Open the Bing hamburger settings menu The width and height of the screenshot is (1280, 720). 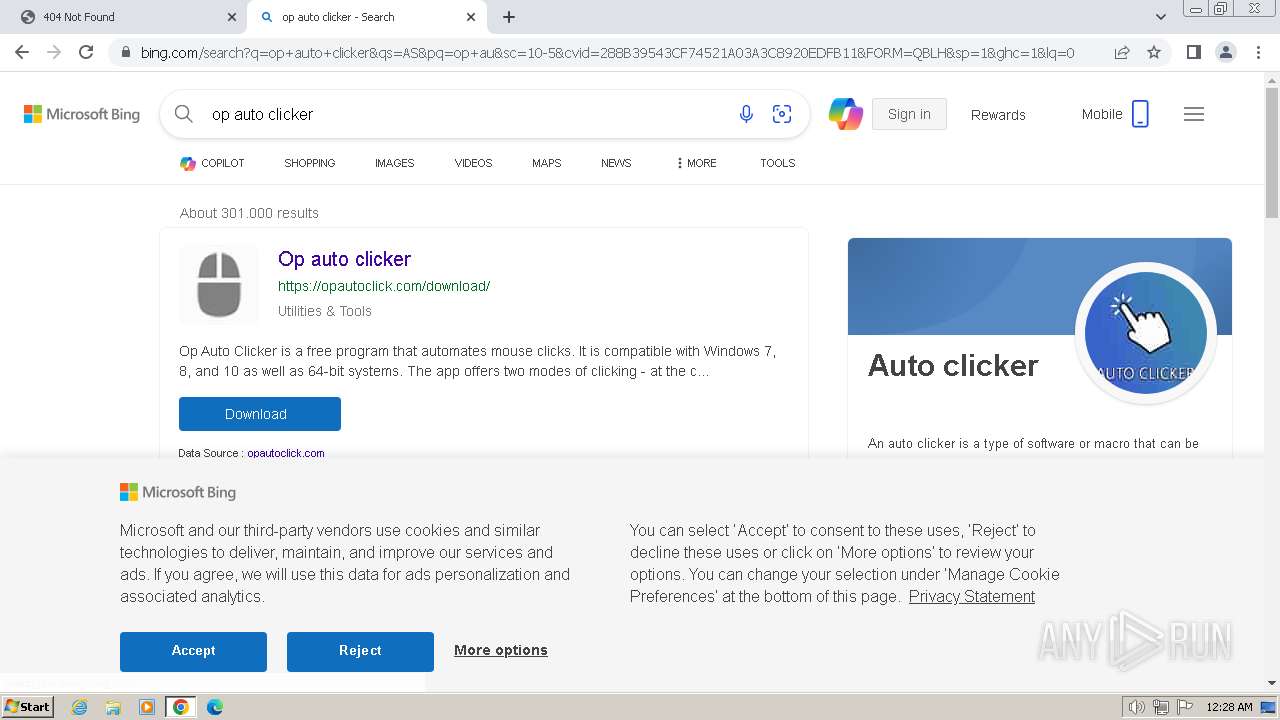tap(1194, 114)
